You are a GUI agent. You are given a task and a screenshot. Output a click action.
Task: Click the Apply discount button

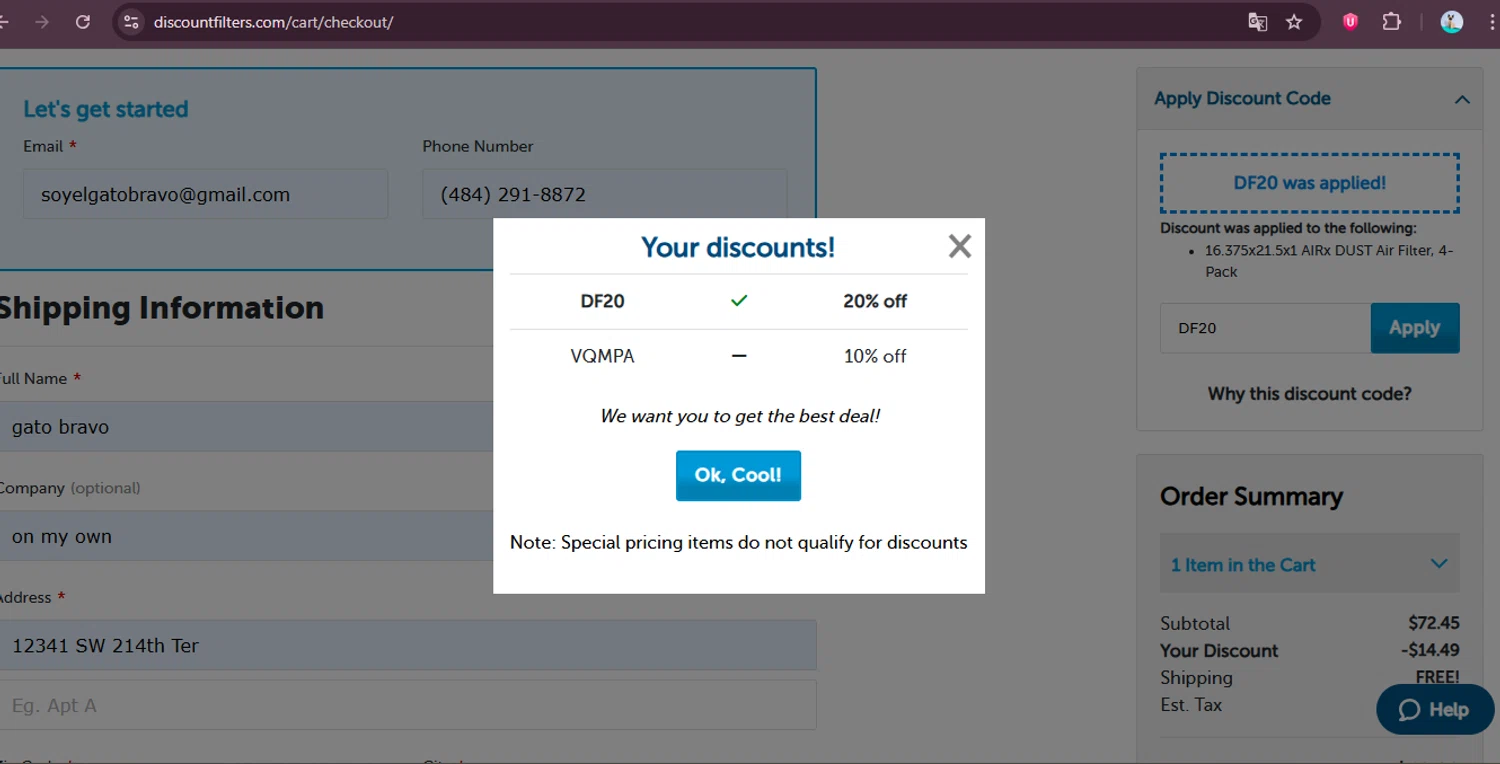tap(1414, 328)
